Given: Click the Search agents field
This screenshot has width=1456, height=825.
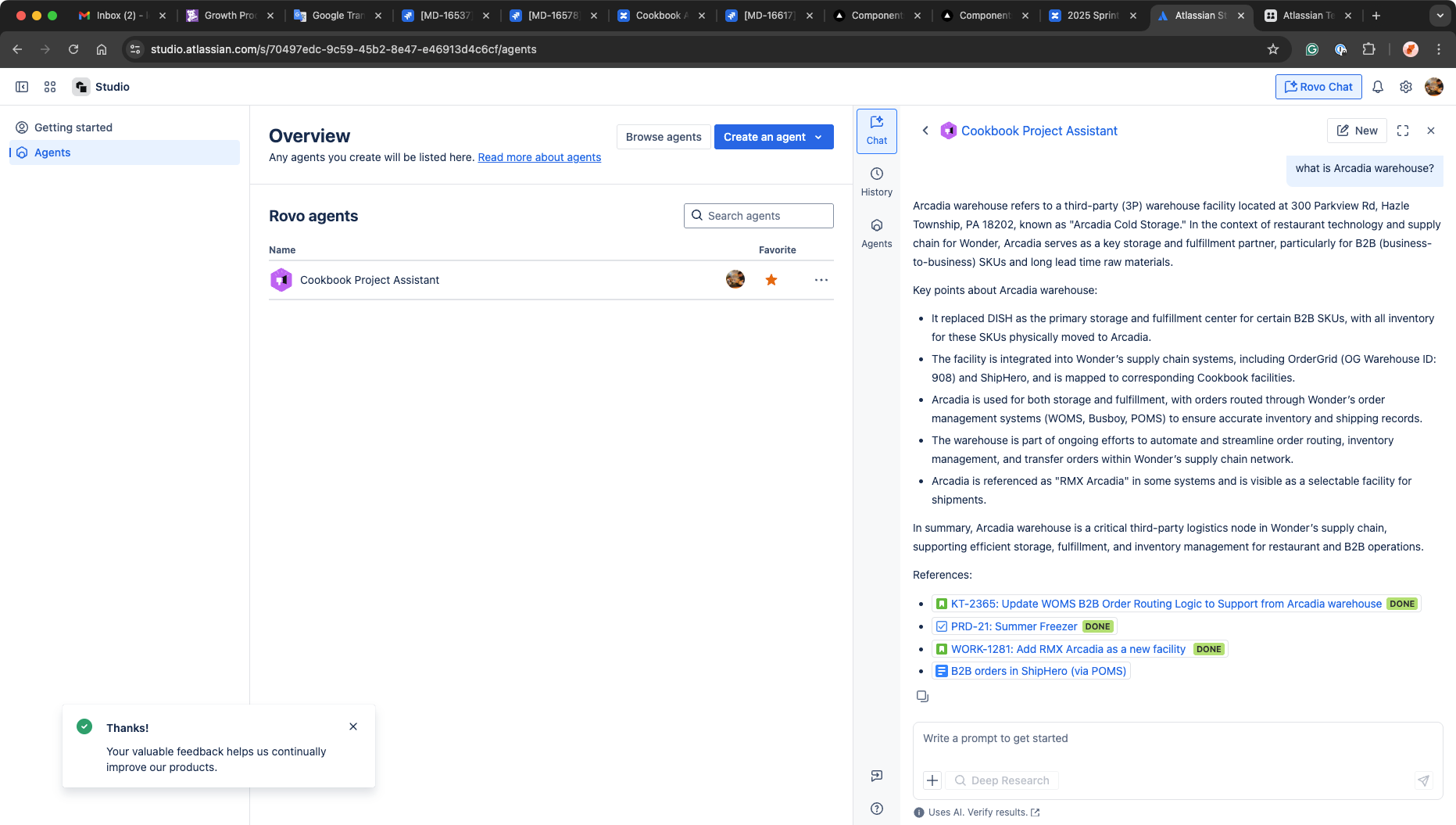Looking at the screenshot, I should [x=759, y=216].
